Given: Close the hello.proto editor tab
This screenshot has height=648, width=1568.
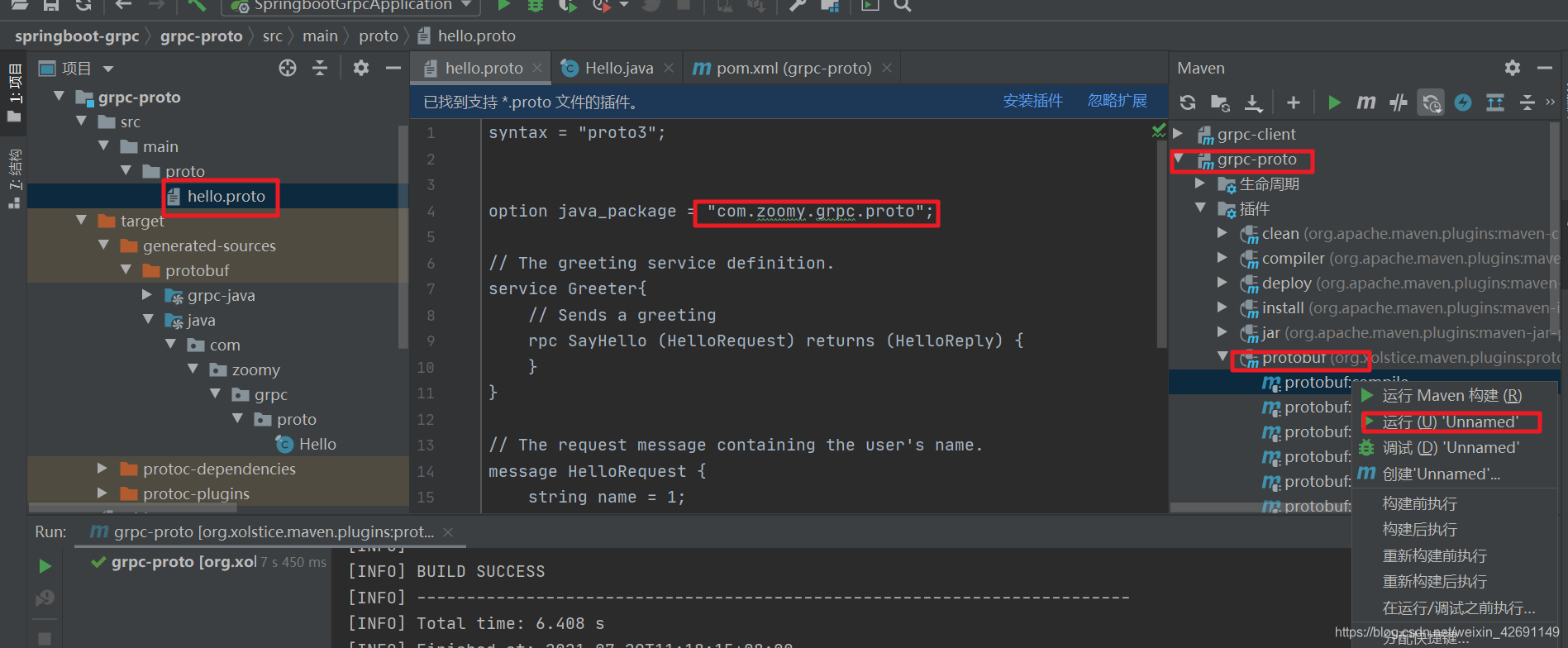Looking at the screenshot, I should 537,68.
